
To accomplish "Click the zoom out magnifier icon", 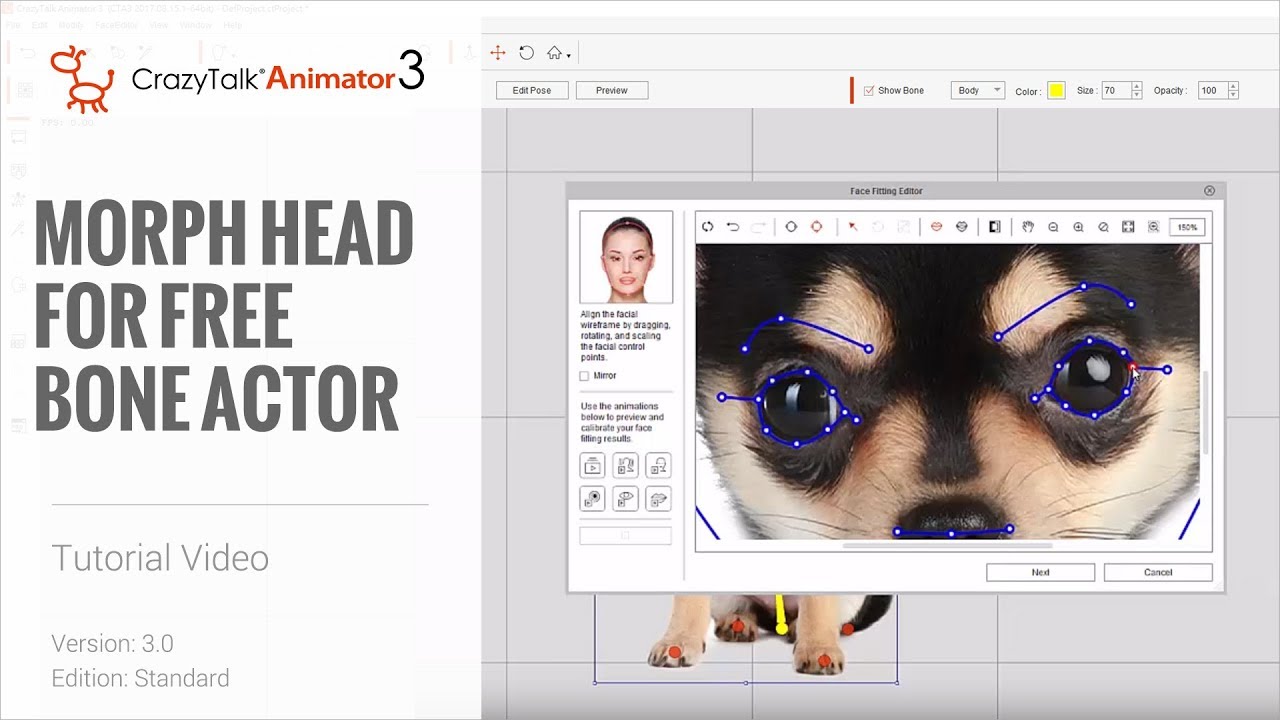I will coord(1053,227).
